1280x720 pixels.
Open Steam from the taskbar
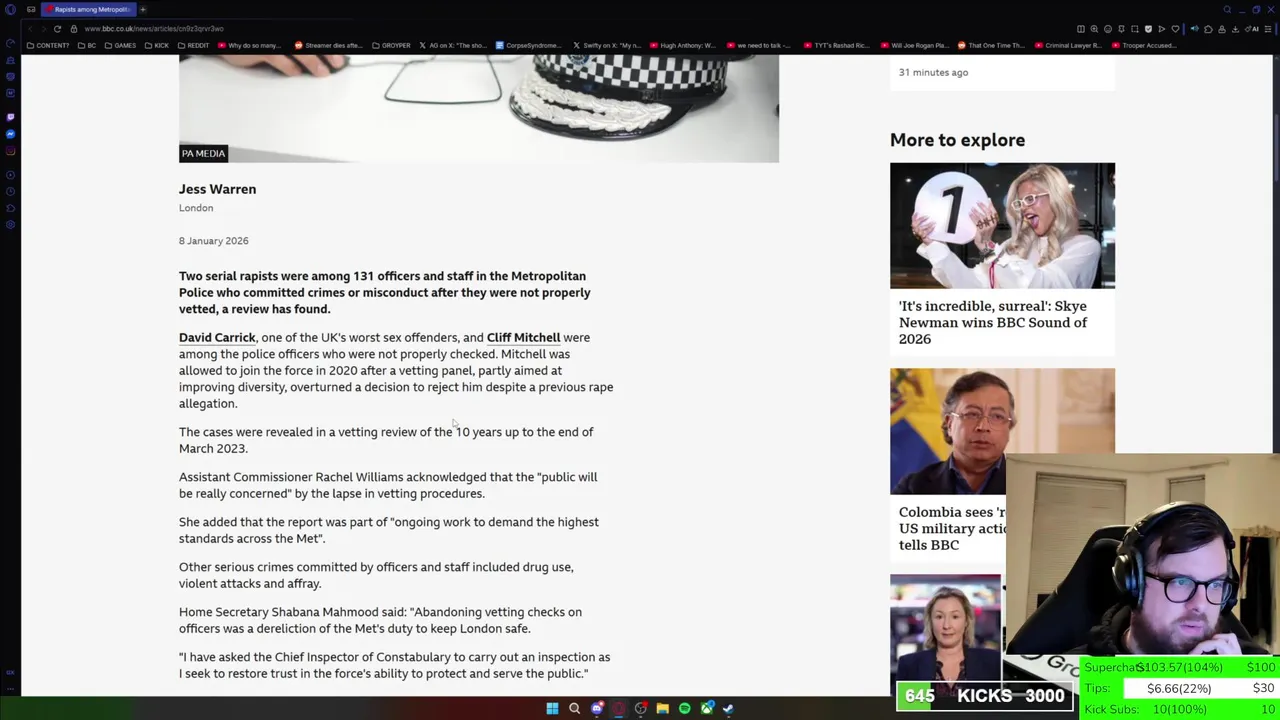click(x=728, y=708)
